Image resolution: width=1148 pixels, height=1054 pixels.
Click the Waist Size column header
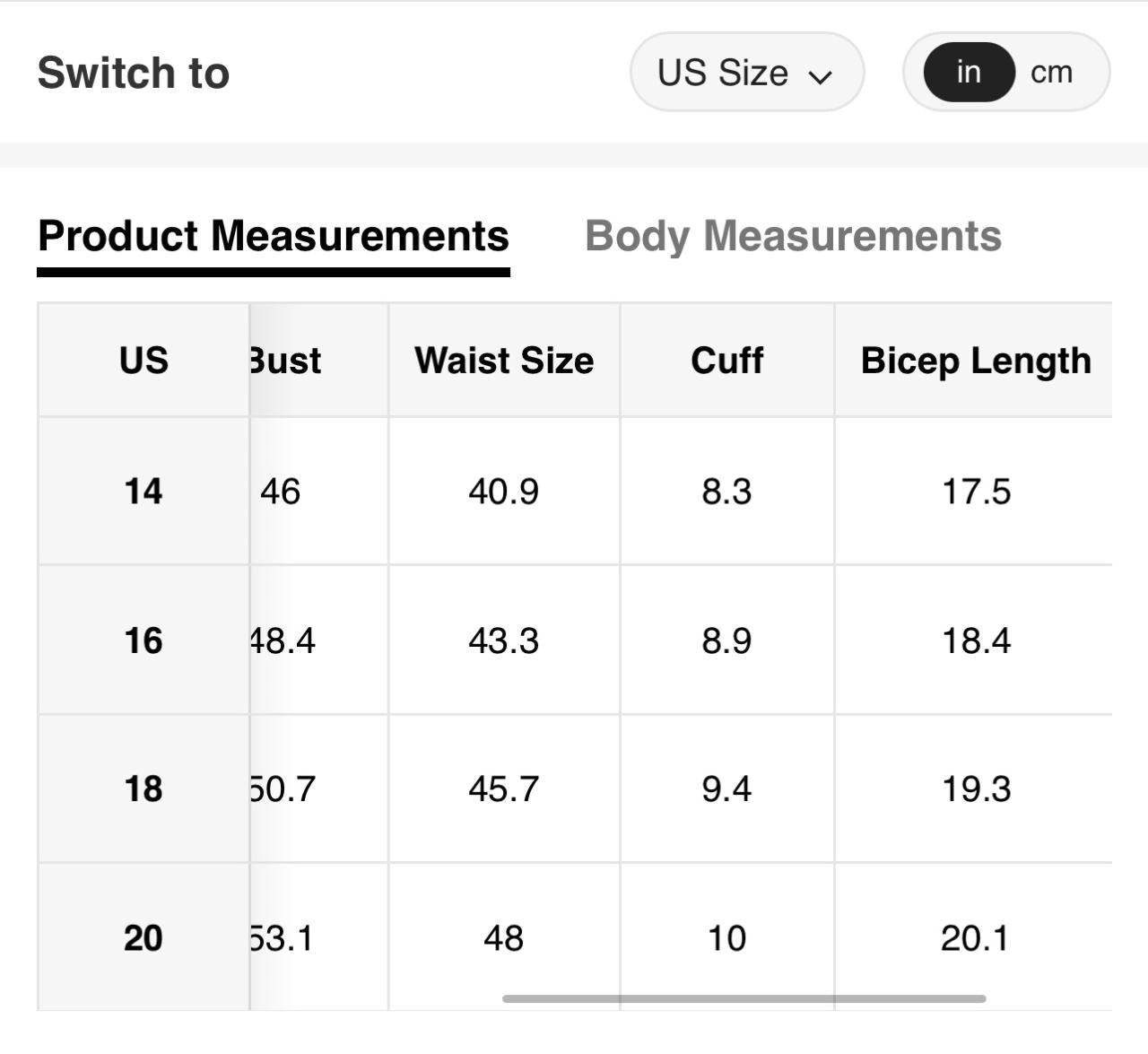(x=504, y=361)
